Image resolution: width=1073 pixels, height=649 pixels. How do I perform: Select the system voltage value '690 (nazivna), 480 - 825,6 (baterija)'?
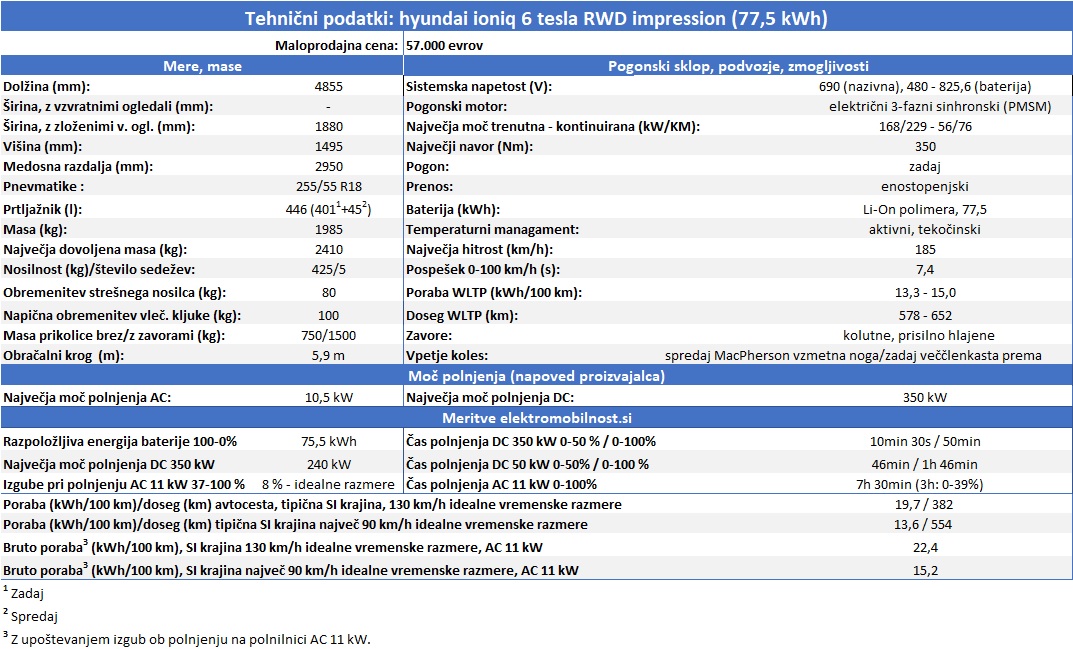925,87
